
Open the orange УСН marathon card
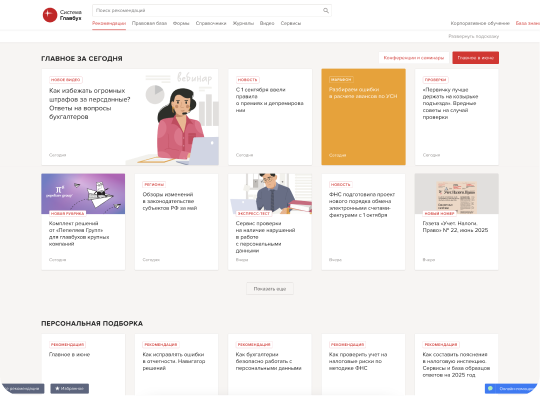363,117
